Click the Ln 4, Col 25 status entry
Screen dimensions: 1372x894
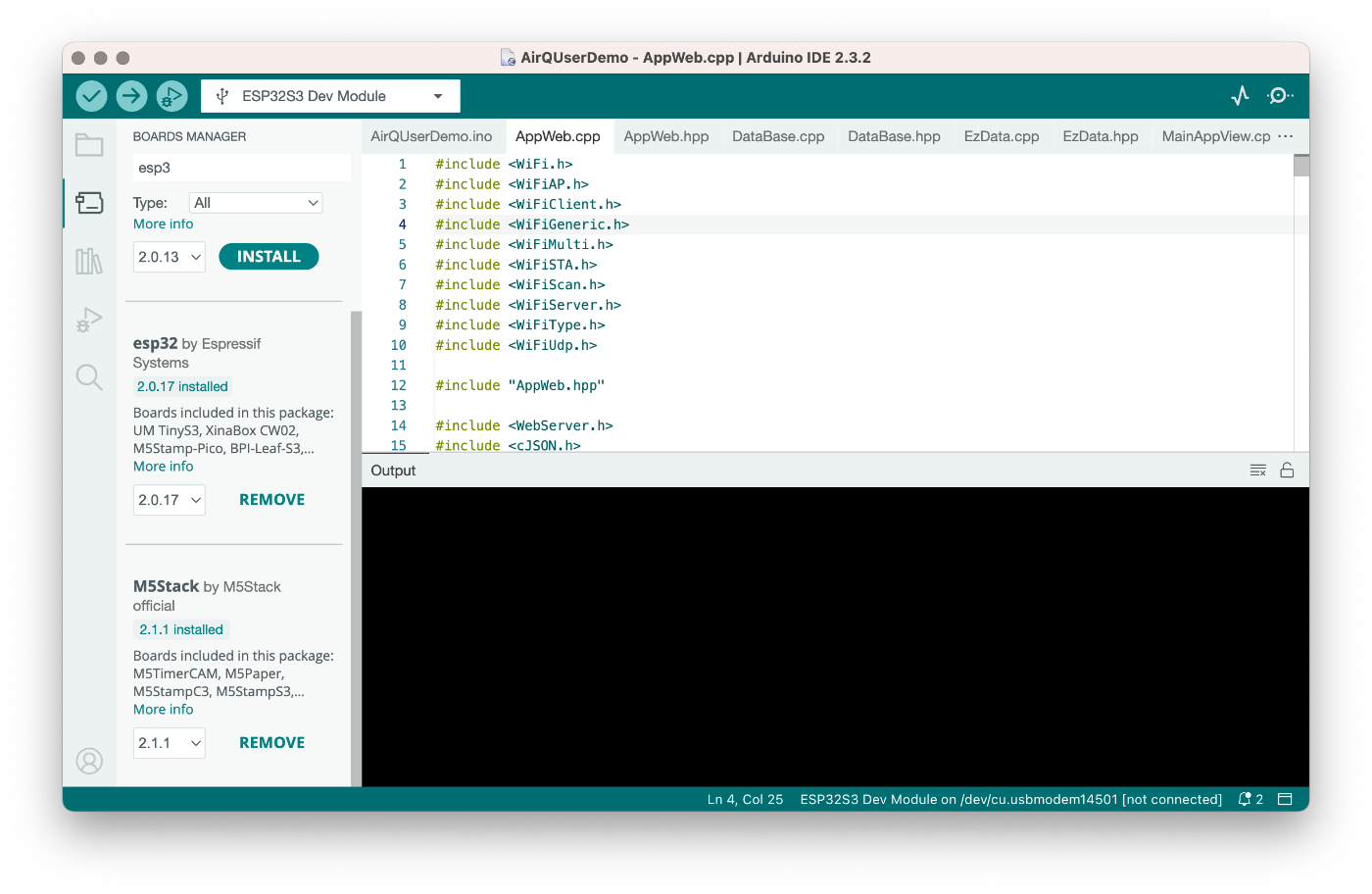click(x=746, y=799)
